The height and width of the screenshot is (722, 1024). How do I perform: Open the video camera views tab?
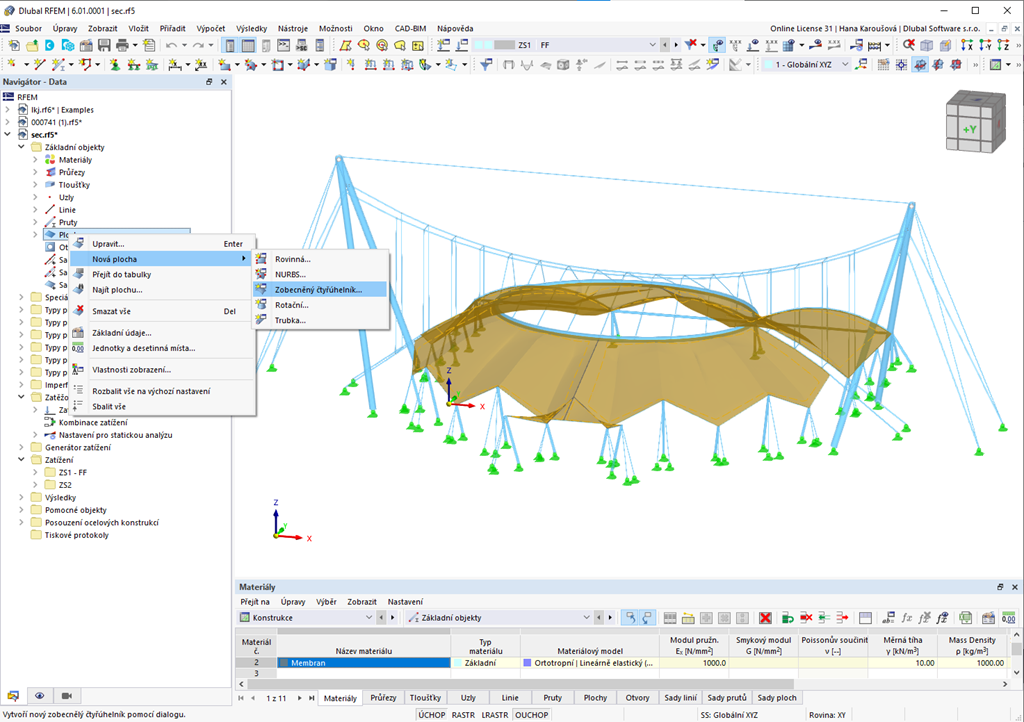coord(67,695)
